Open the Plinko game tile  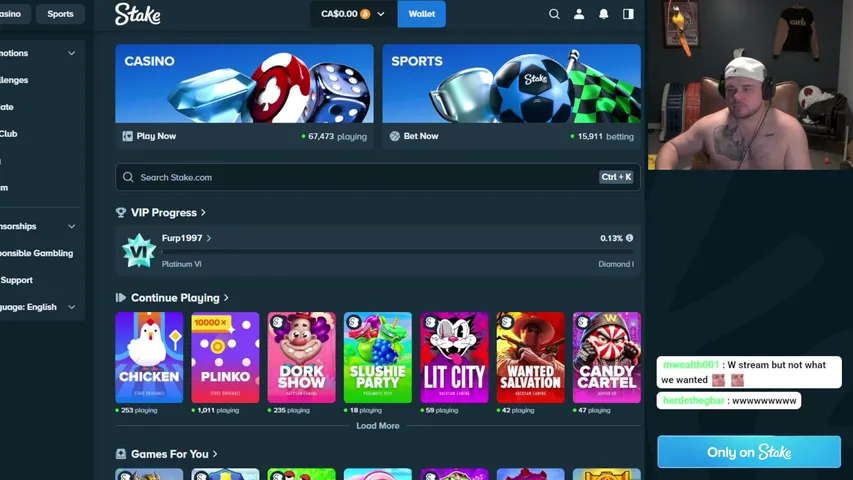225,358
